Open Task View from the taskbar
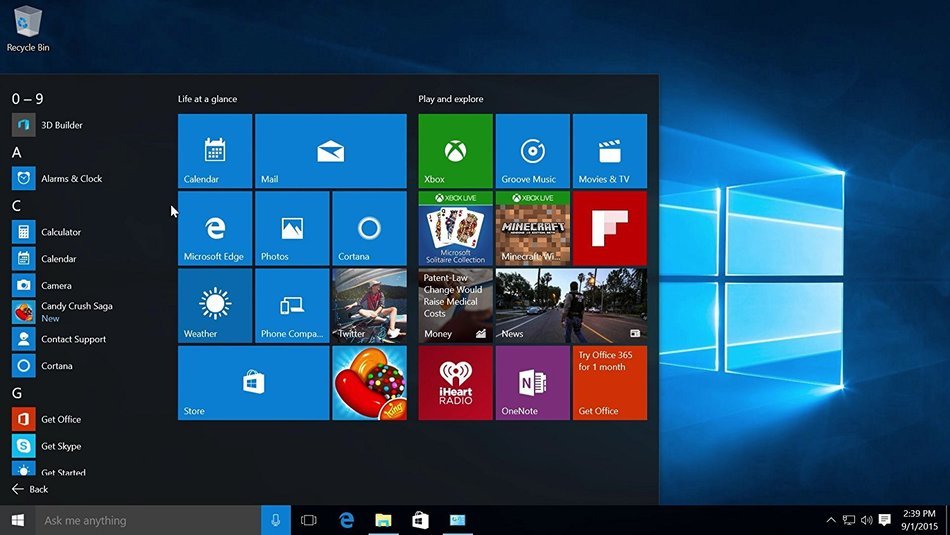 309,520
